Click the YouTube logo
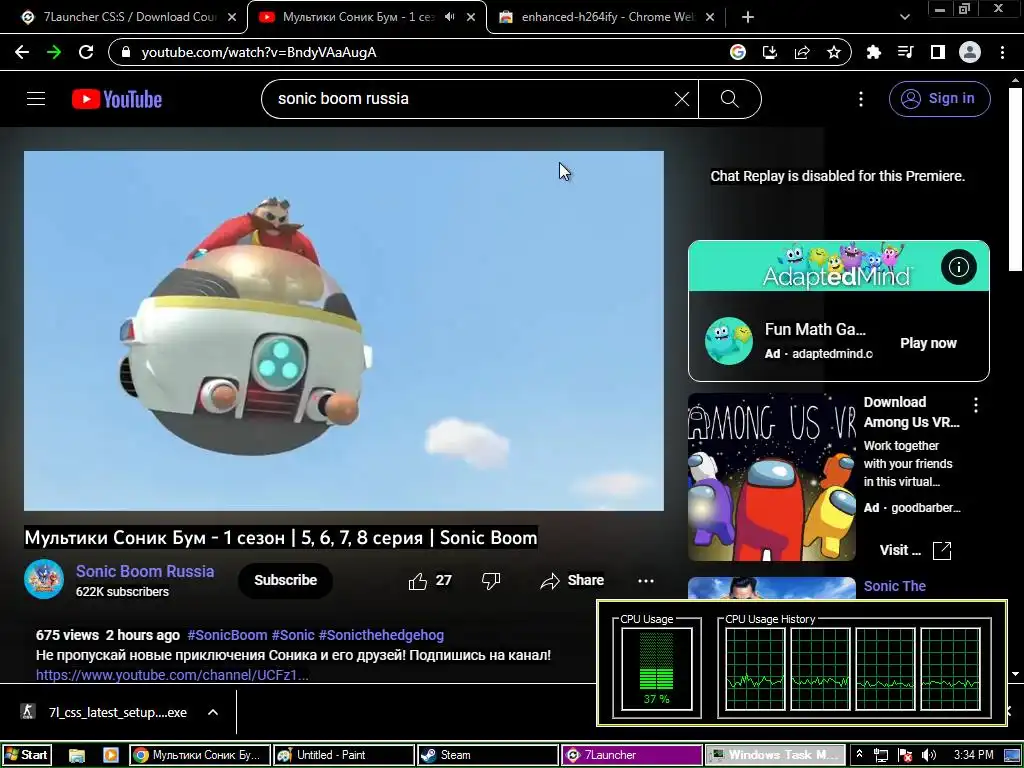1024x768 pixels. coord(117,99)
